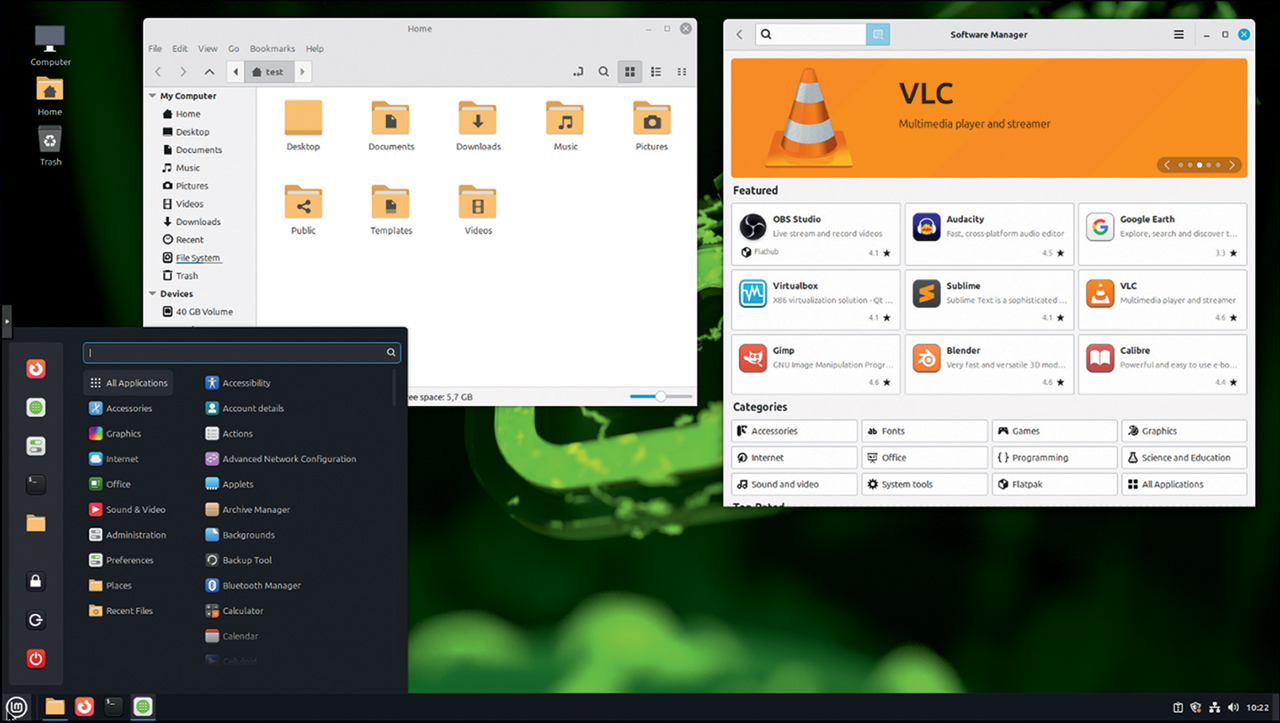The image size is (1280, 723).
Task: Open the terminal from the taskbar
Action: [x=114, y=707]
